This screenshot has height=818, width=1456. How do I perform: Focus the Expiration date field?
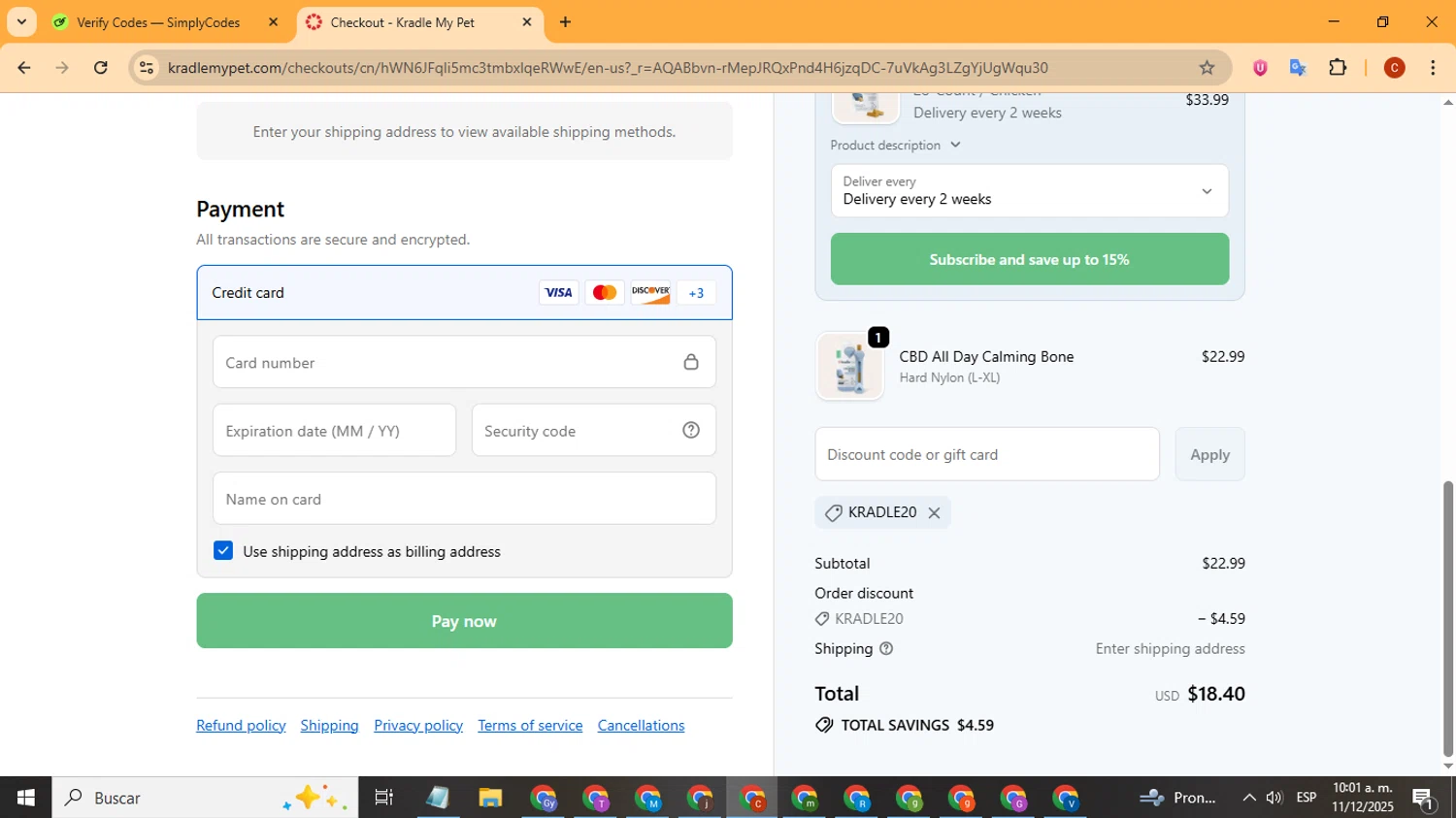coord(334,430)
